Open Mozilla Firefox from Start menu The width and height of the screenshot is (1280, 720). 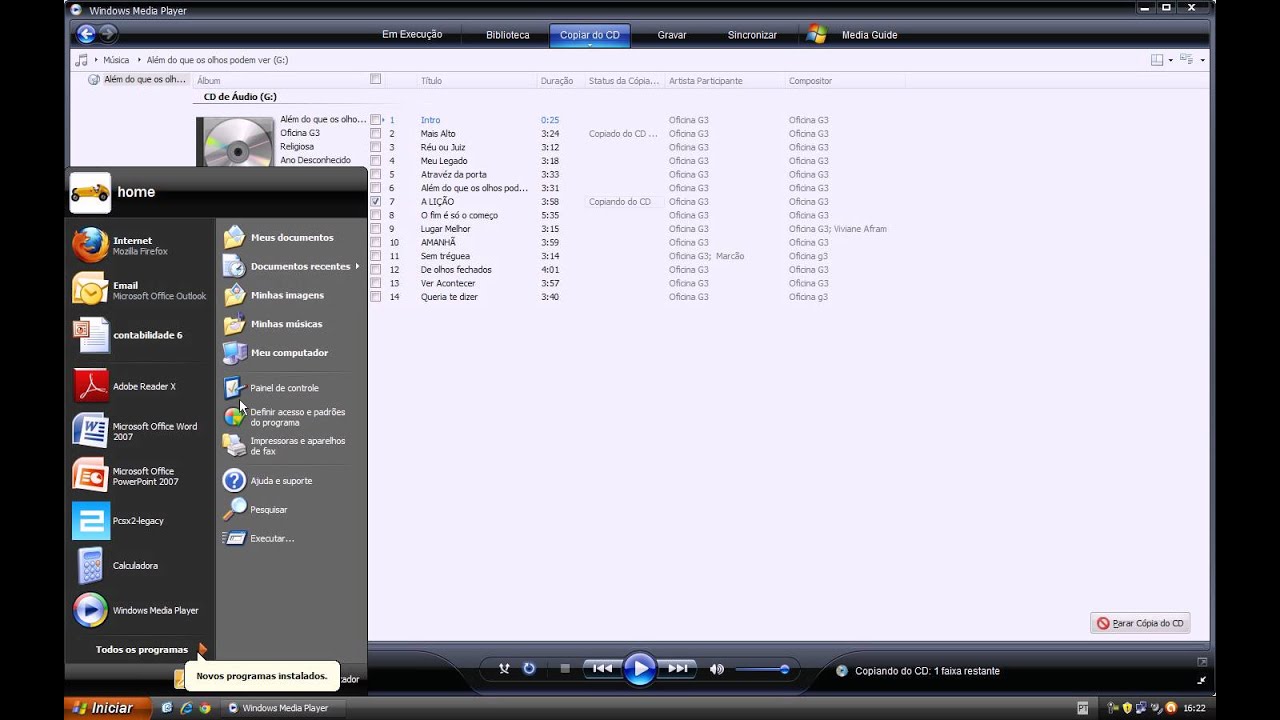click(x=140, y=245)
